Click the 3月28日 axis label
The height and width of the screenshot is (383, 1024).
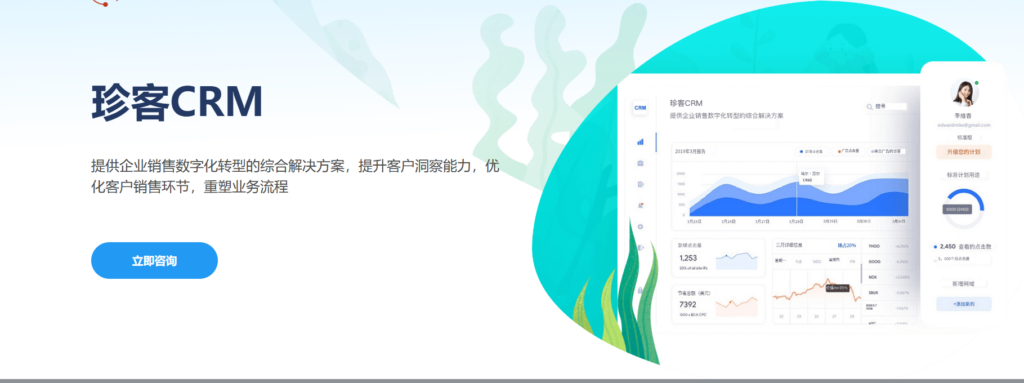point(796,222)
